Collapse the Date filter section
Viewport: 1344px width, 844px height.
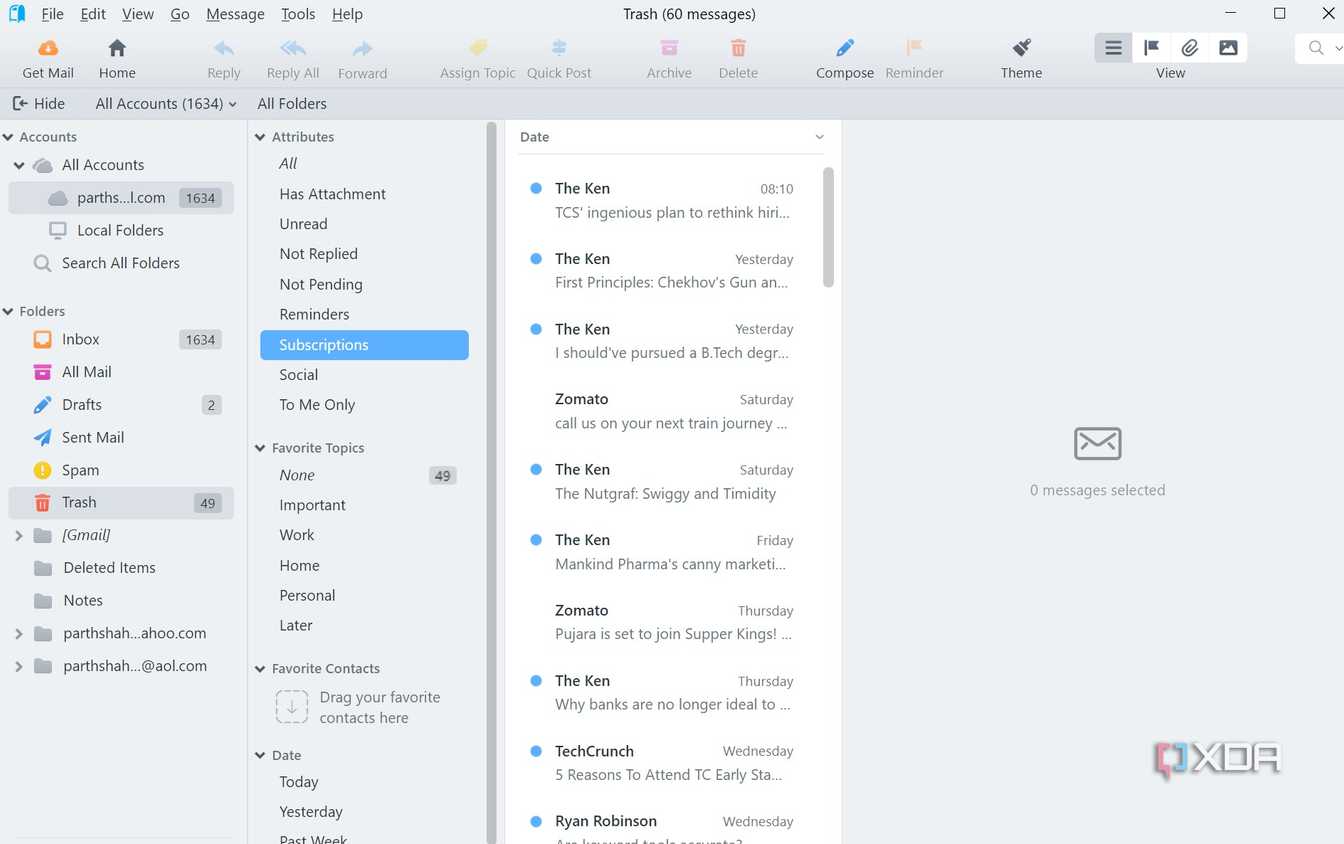(x=261, y=756)
